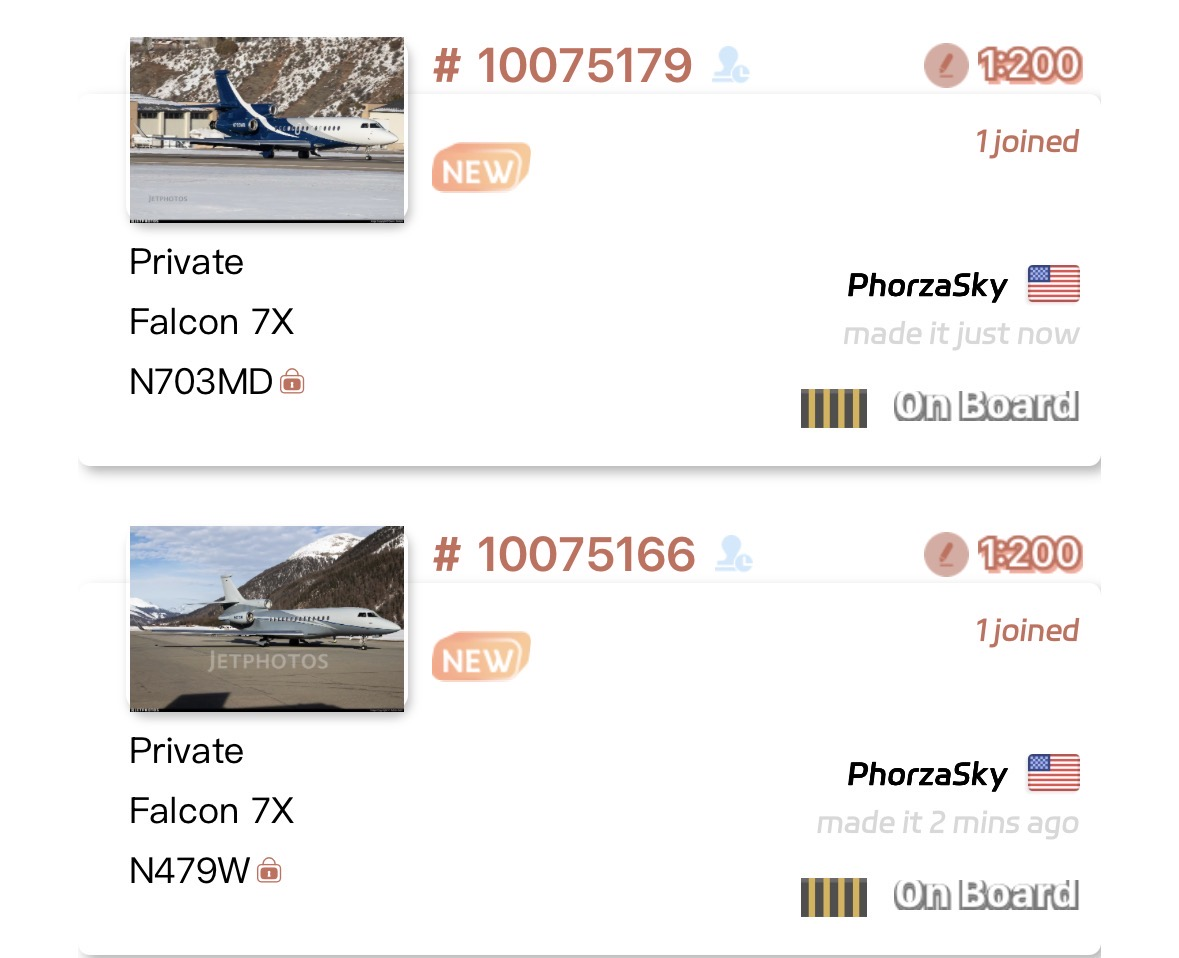Select the US flag on the N479W card
The image size is (1179, 958).
click(1054, 774)
